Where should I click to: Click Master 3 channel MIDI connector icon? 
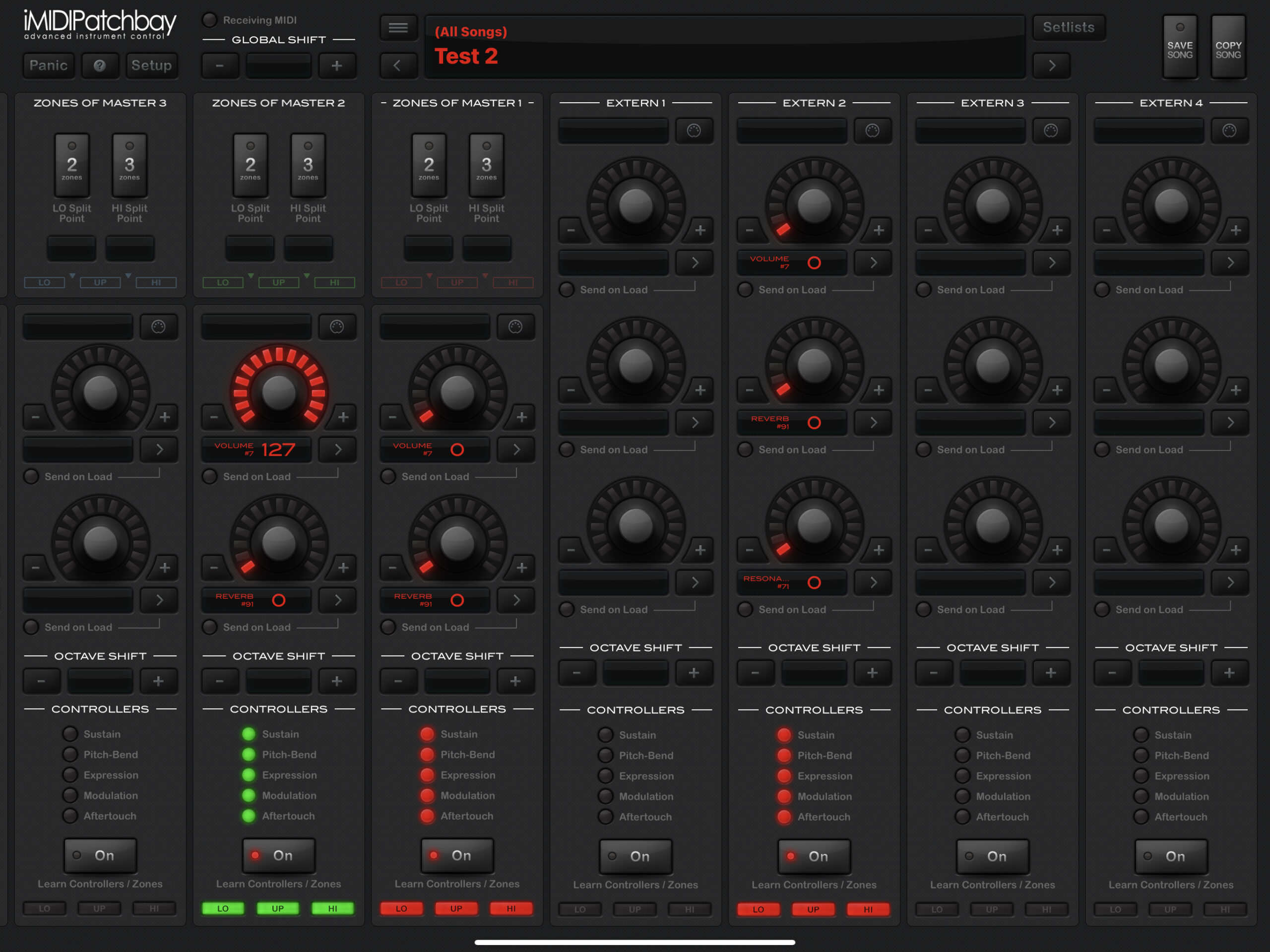coord(158,327)
